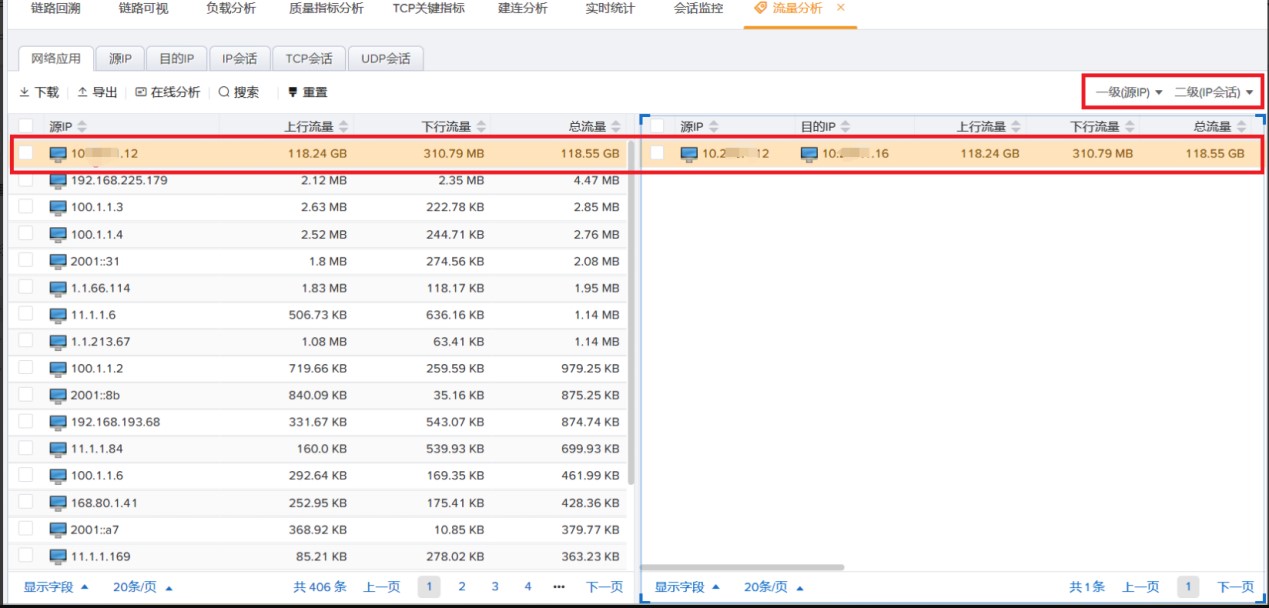
Task: Click computer icon beside 2001::8b
Action: pyautogui.click(x=58, y=395)
